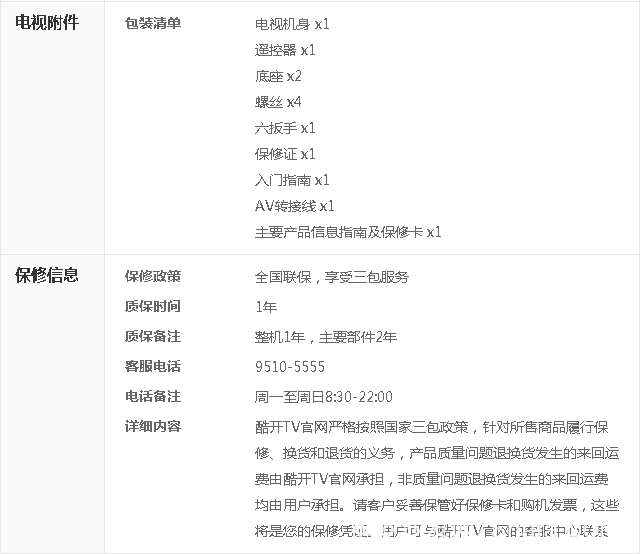Click 全国联保，享受三包服务 text
The image size is (640, 554).
331,277
